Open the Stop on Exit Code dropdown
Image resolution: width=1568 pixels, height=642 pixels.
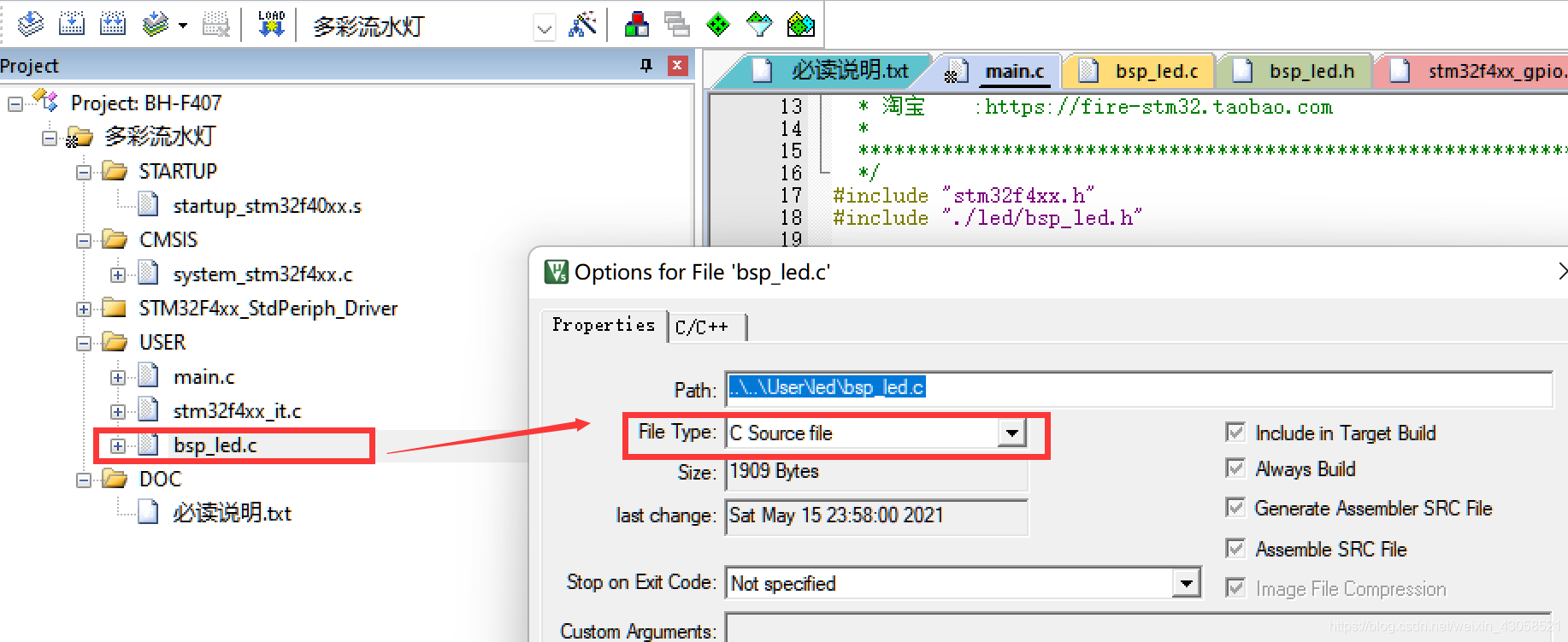[1186, 584]
